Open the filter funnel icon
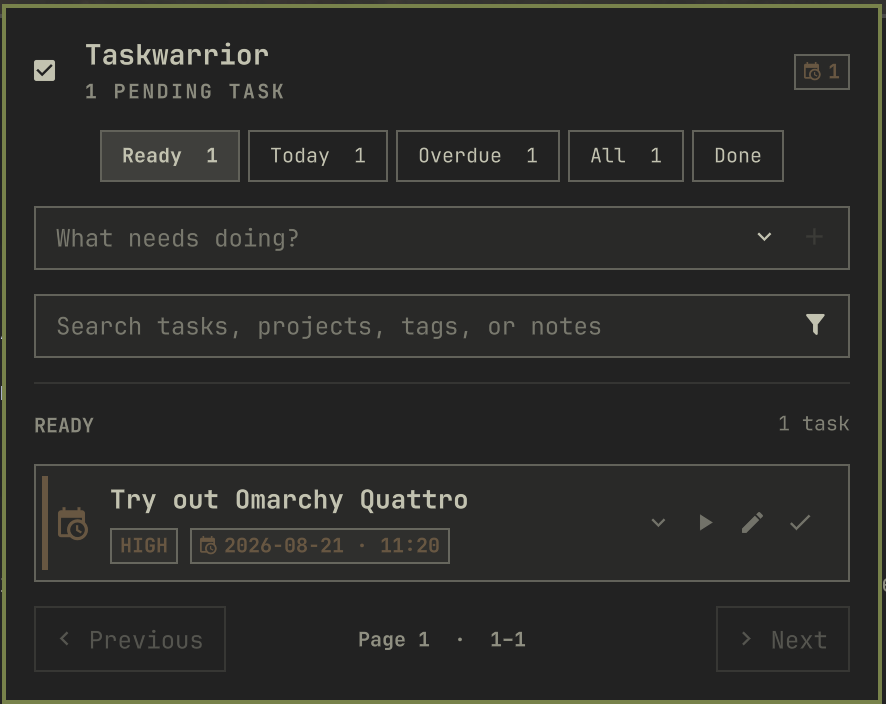This screenshot has width=886, height=704. 815,325
